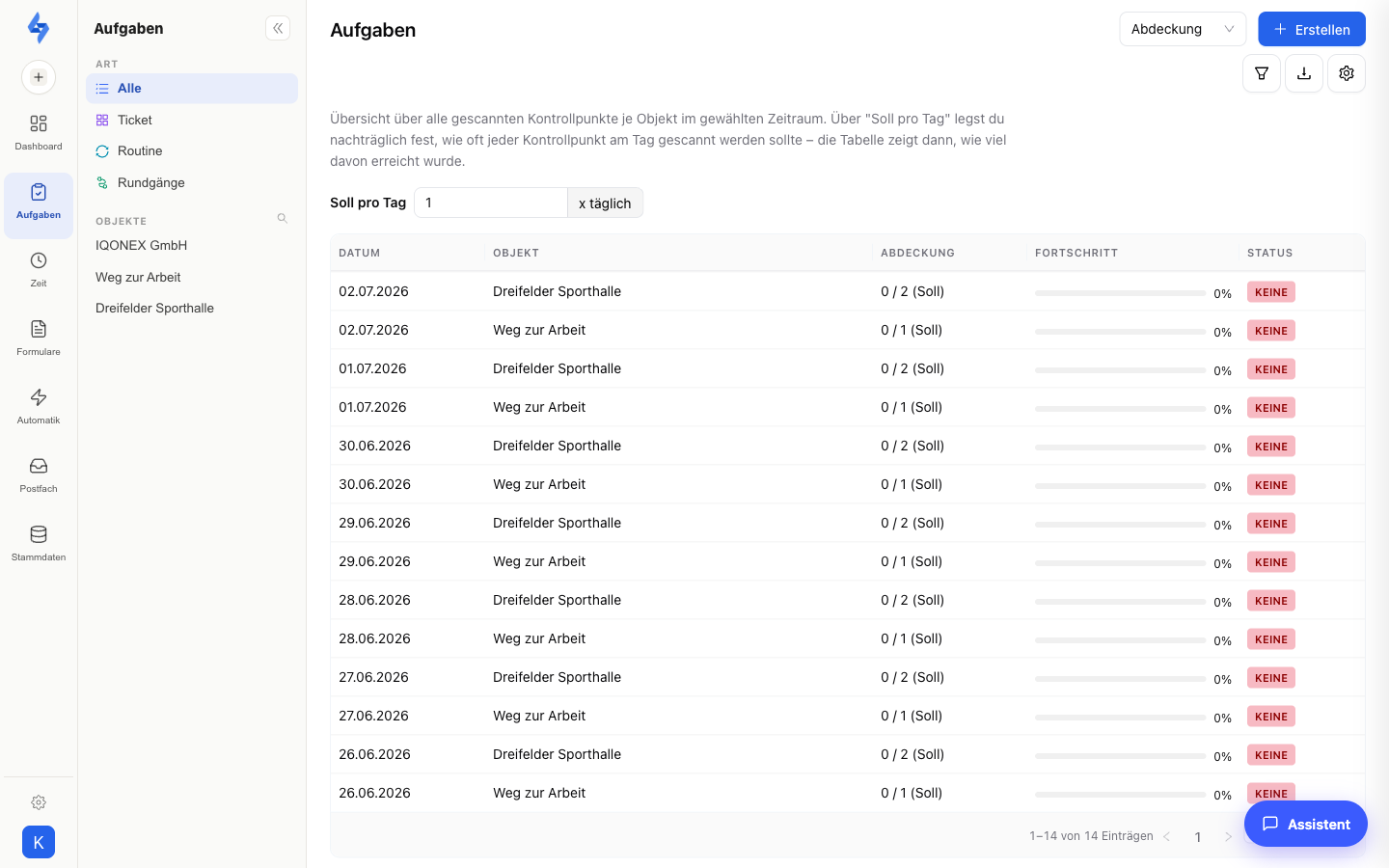Click KEINE badge for 30.06.2026 Dreifelder Sporthalle
This screenshot has height=868, width=1389.
(1271, 447)
